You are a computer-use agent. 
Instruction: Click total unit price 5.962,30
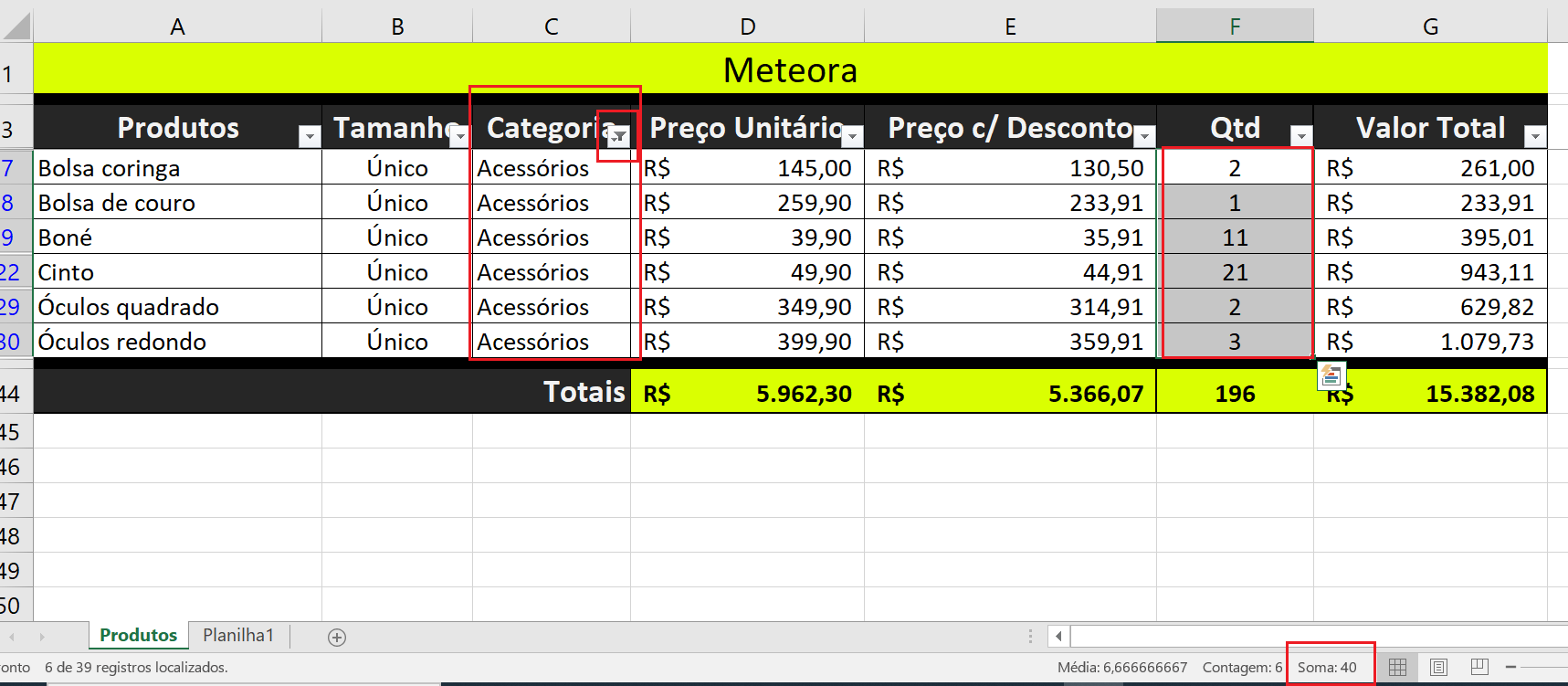click(747, 393)
